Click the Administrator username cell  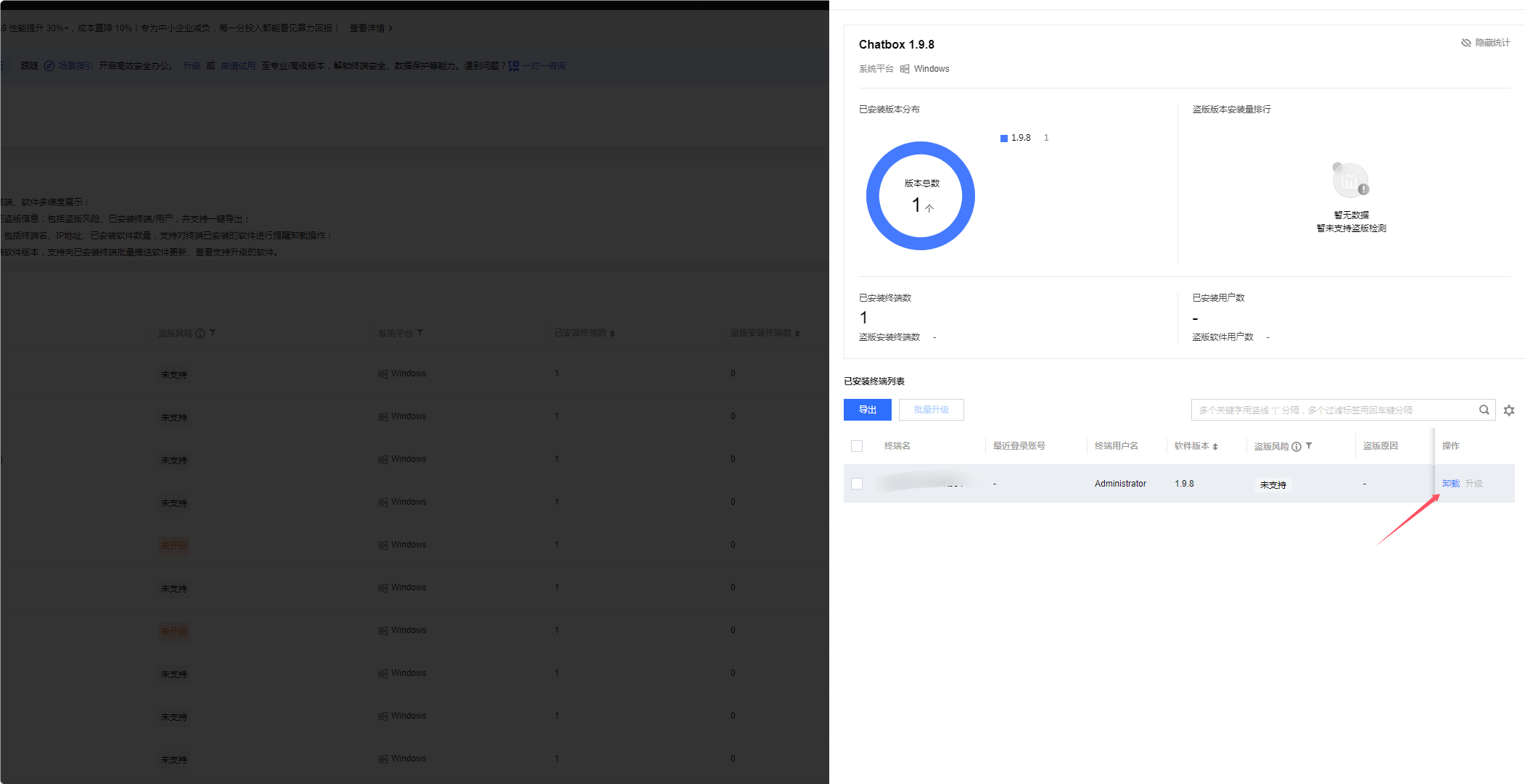(1120, 484)
